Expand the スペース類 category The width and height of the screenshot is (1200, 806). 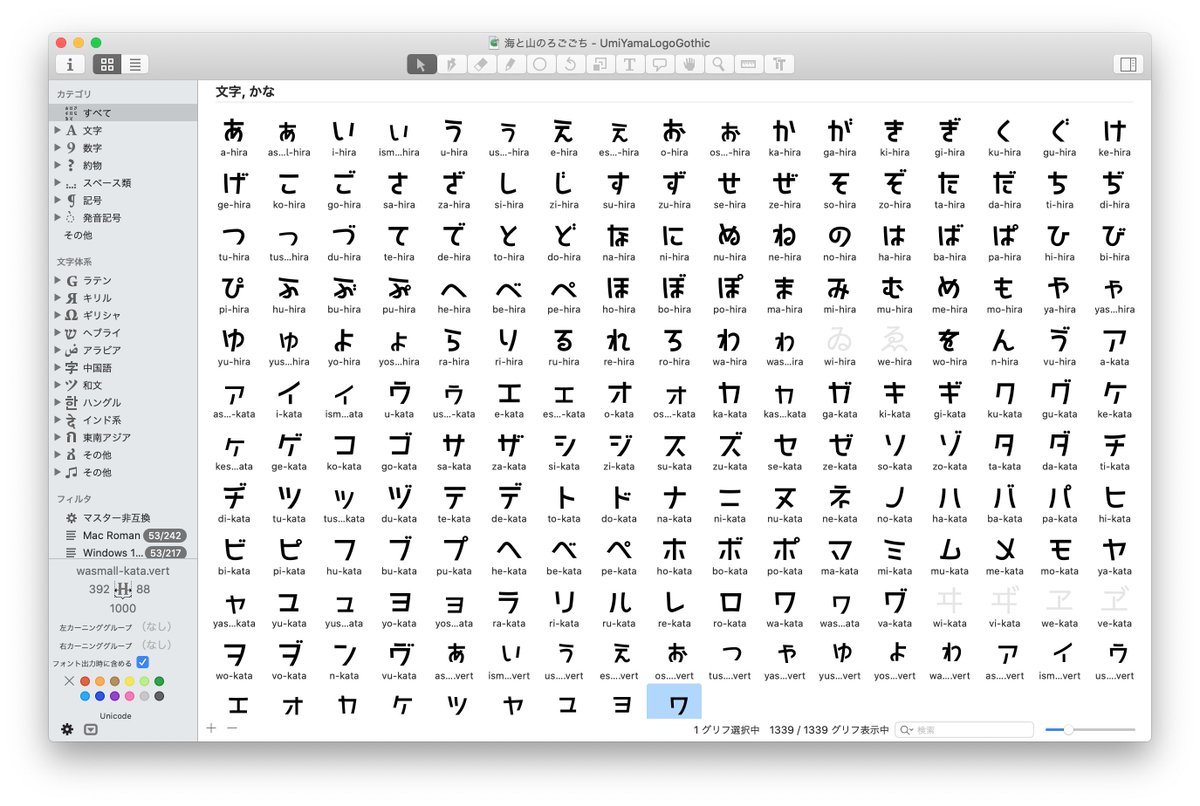[x=57, y=183]
